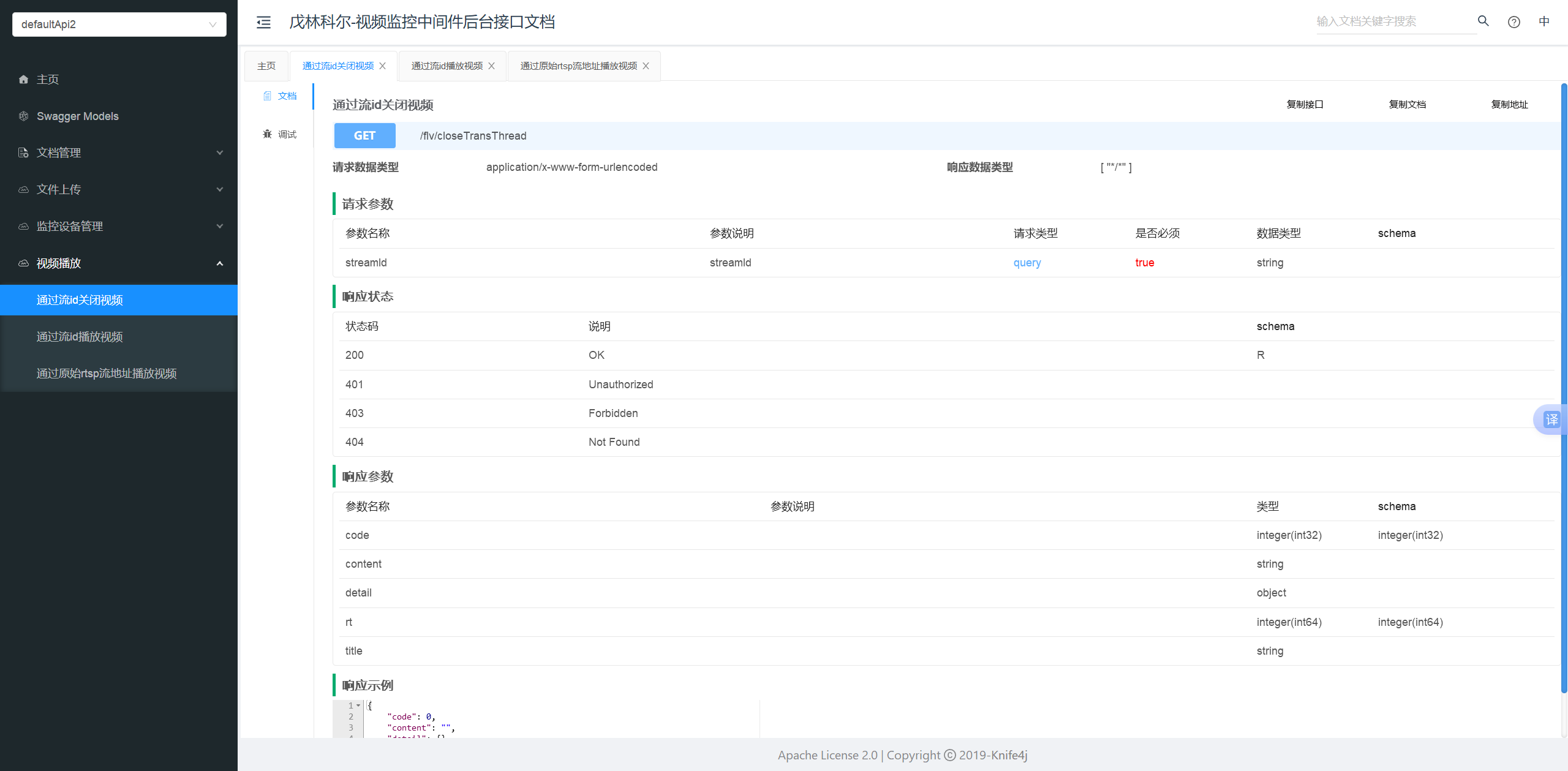Click the sidebar collapse menu icon
This screenshot has height=771, width=1568.
point(263,23)
